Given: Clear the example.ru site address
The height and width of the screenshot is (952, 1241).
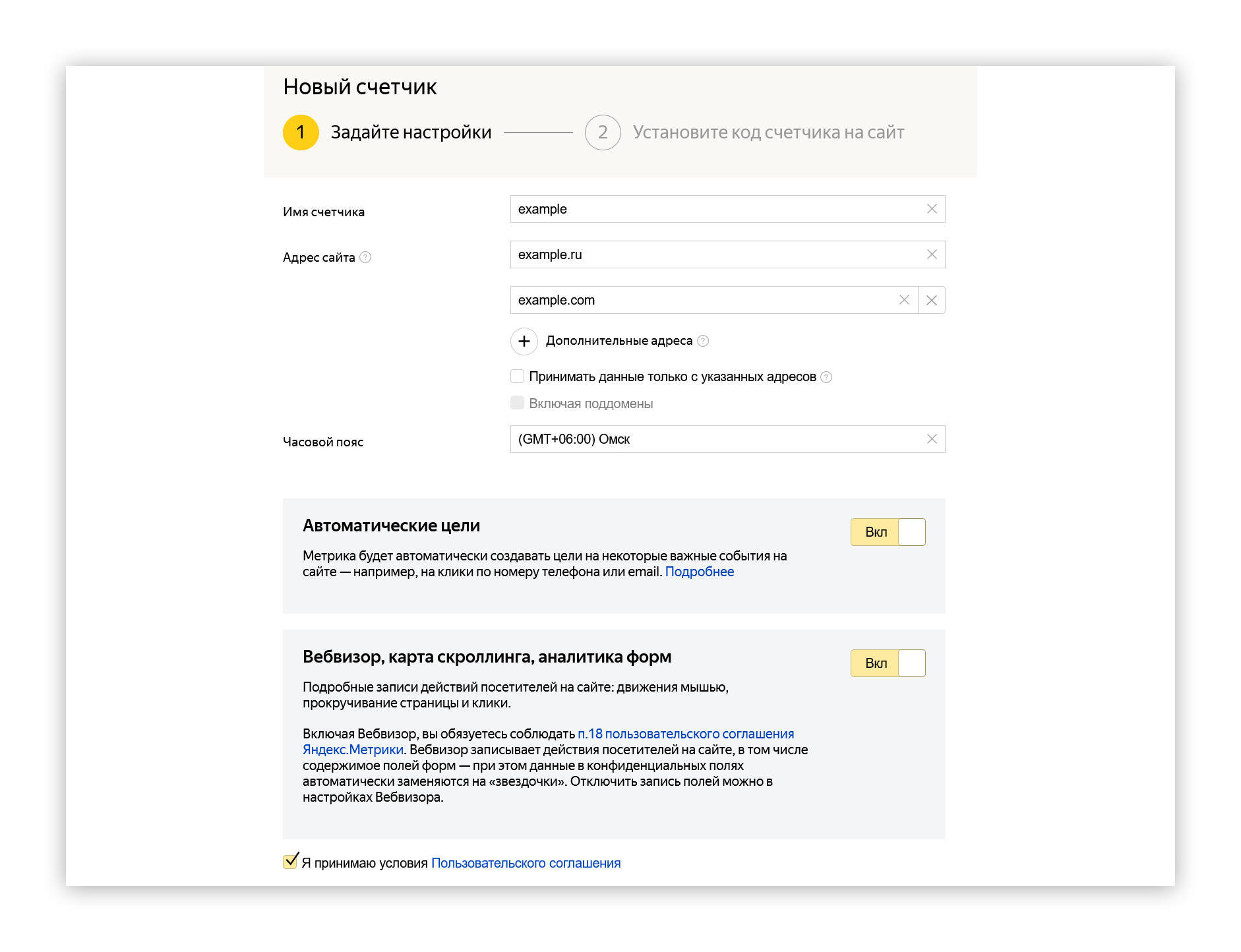Looking at the screenshot, I should [931, 254].
